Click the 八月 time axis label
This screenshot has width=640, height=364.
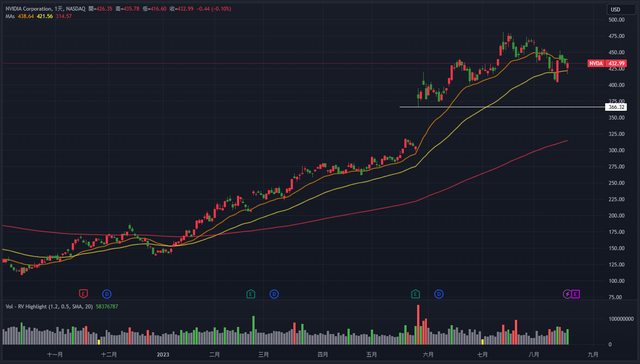(534, 355)
